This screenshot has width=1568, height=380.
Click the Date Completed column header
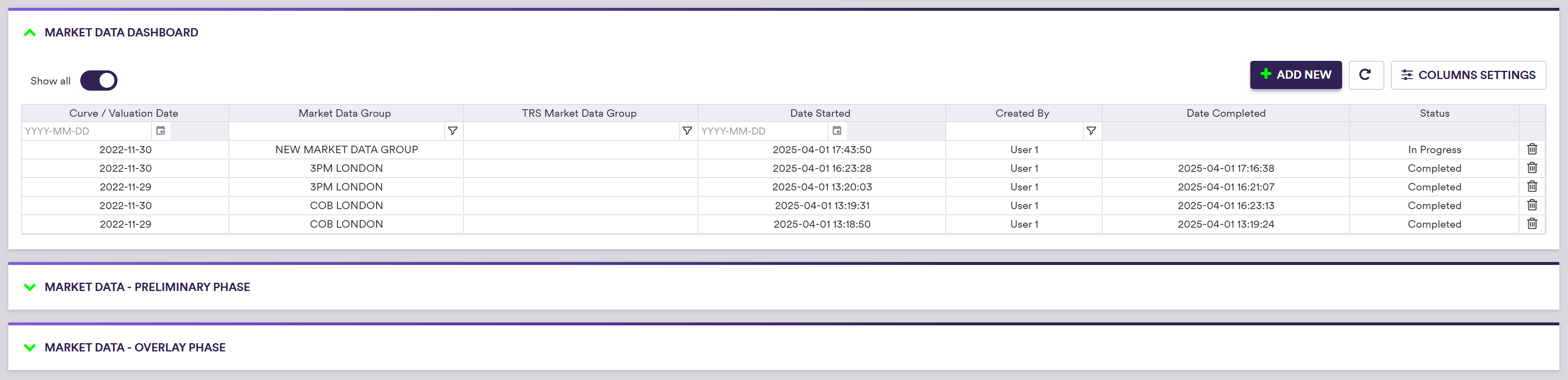click(1225, 113)
